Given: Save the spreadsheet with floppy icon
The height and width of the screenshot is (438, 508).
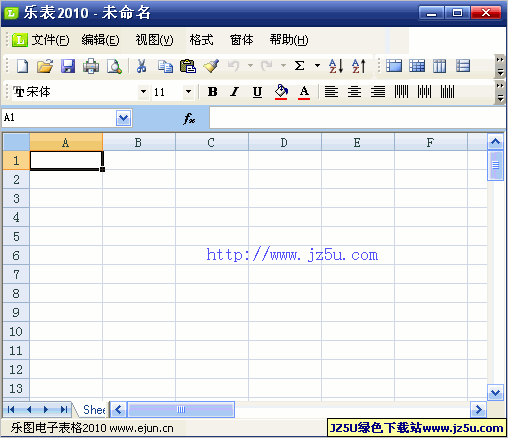Looking at the screenshot, I should [68, 66].
